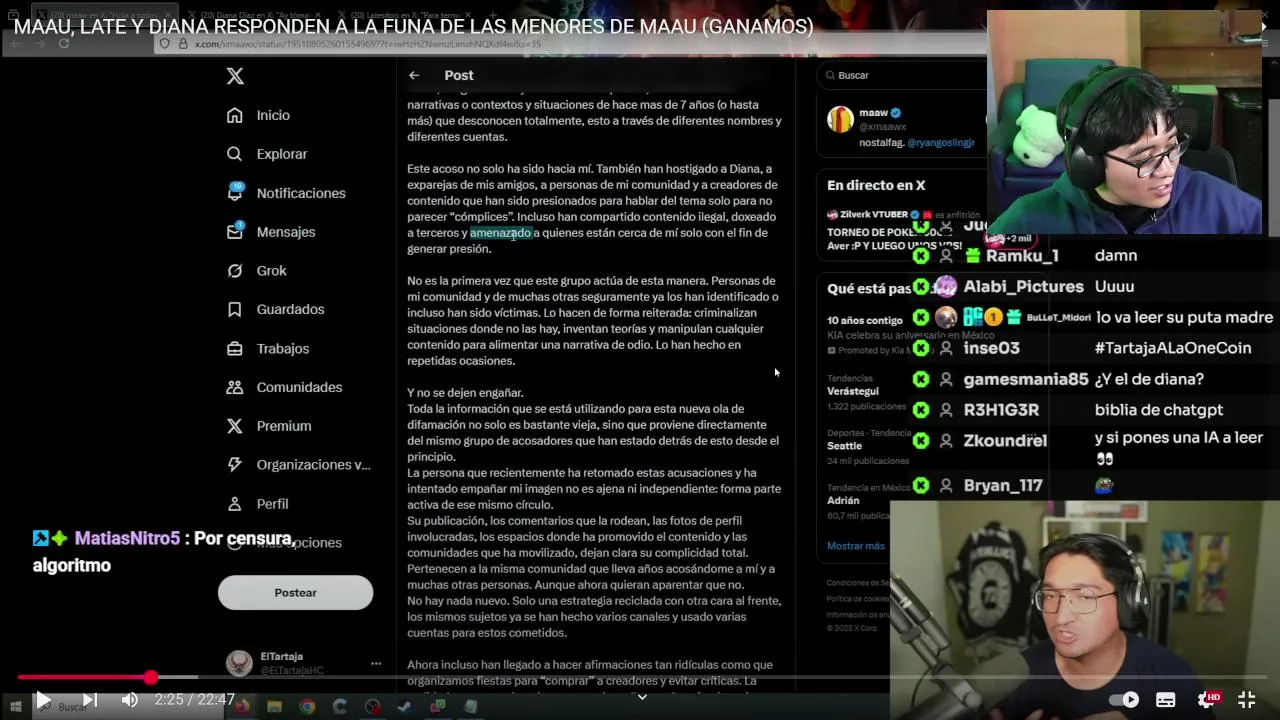1280x720 pixels.
Task: Toggle subtitles on the video
Action: (x=1166, y=700)
